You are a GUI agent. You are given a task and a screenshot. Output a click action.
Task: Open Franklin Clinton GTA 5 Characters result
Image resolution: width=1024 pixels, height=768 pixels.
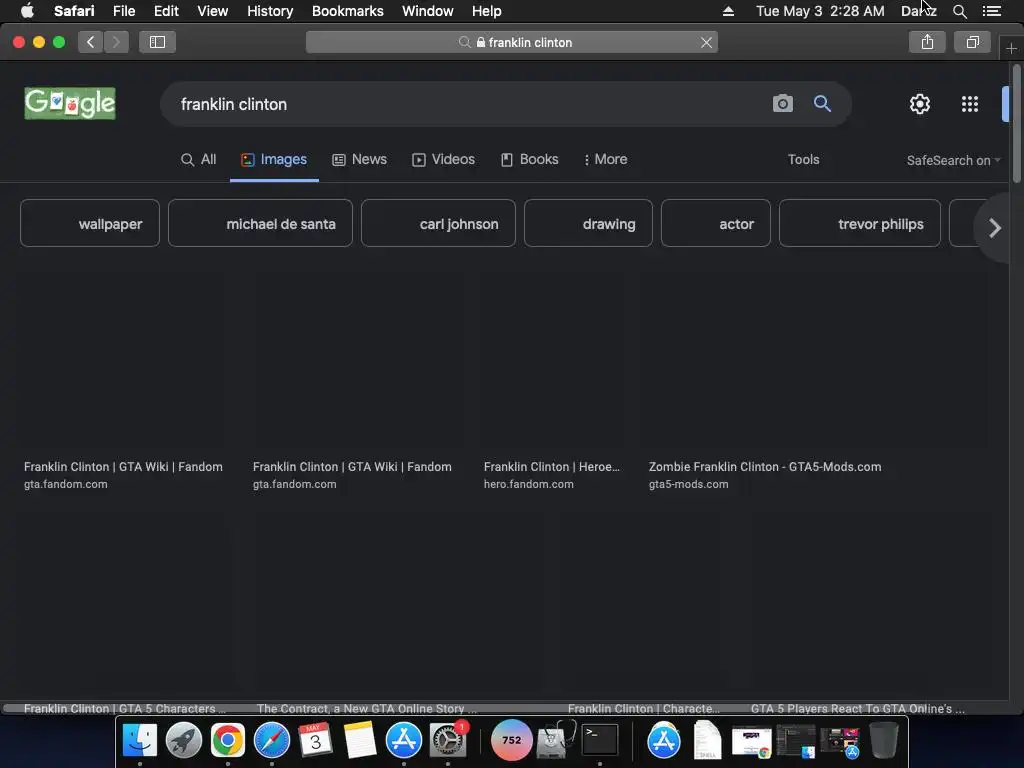125,708
